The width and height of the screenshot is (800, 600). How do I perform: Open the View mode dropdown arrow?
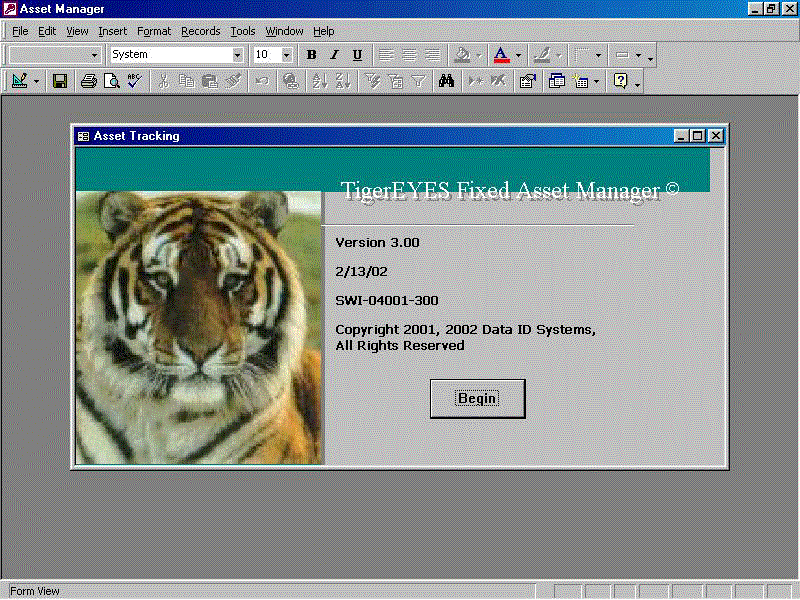(37, 81)
